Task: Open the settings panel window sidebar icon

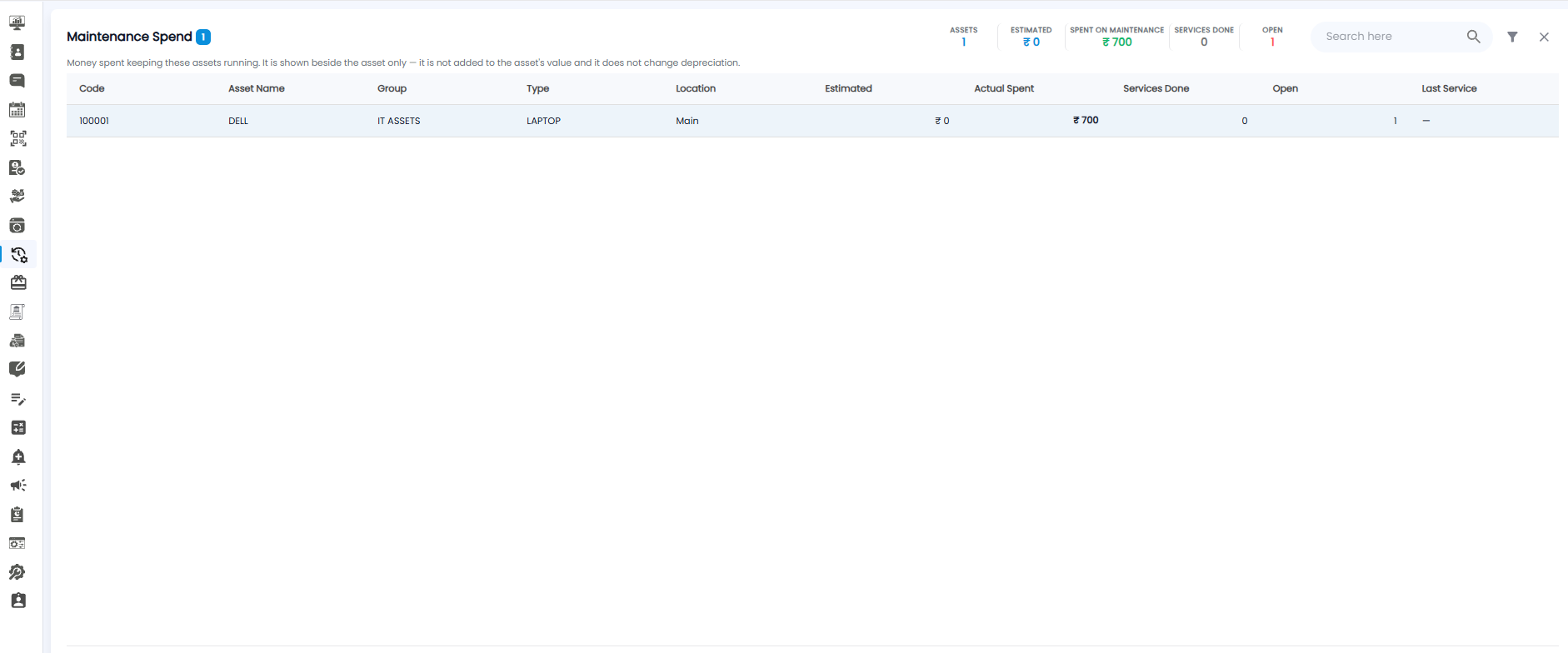Action: tap(17, 543)
